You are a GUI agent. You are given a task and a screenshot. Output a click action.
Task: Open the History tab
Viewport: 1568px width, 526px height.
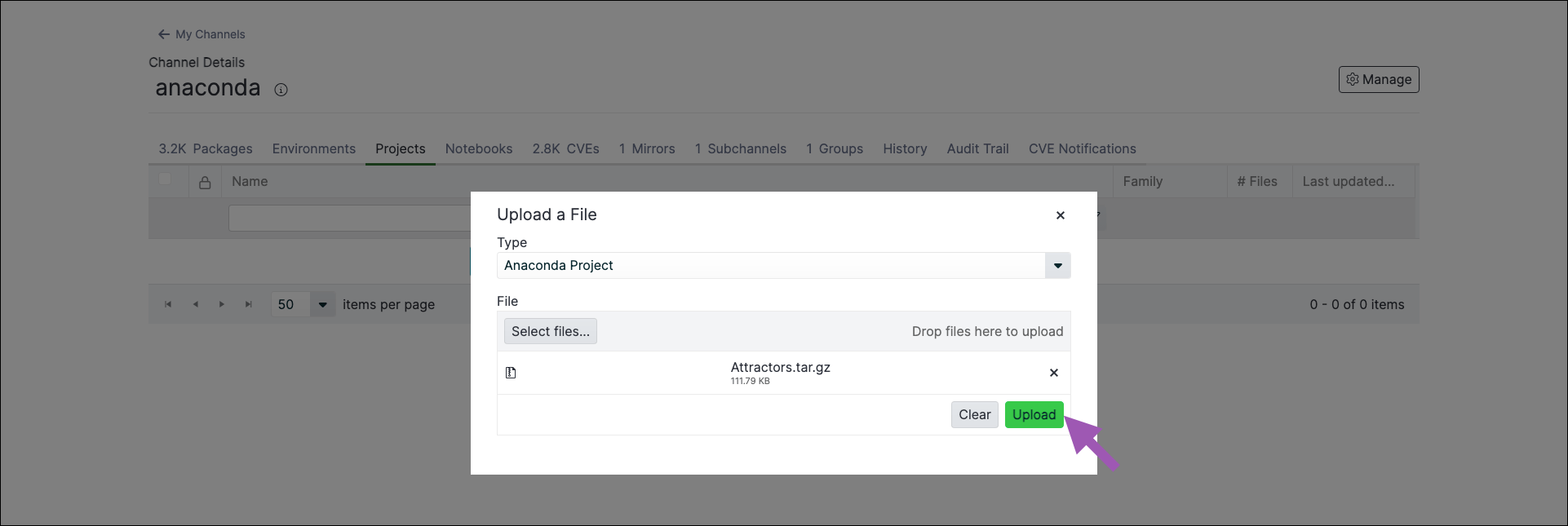point(905,148)
